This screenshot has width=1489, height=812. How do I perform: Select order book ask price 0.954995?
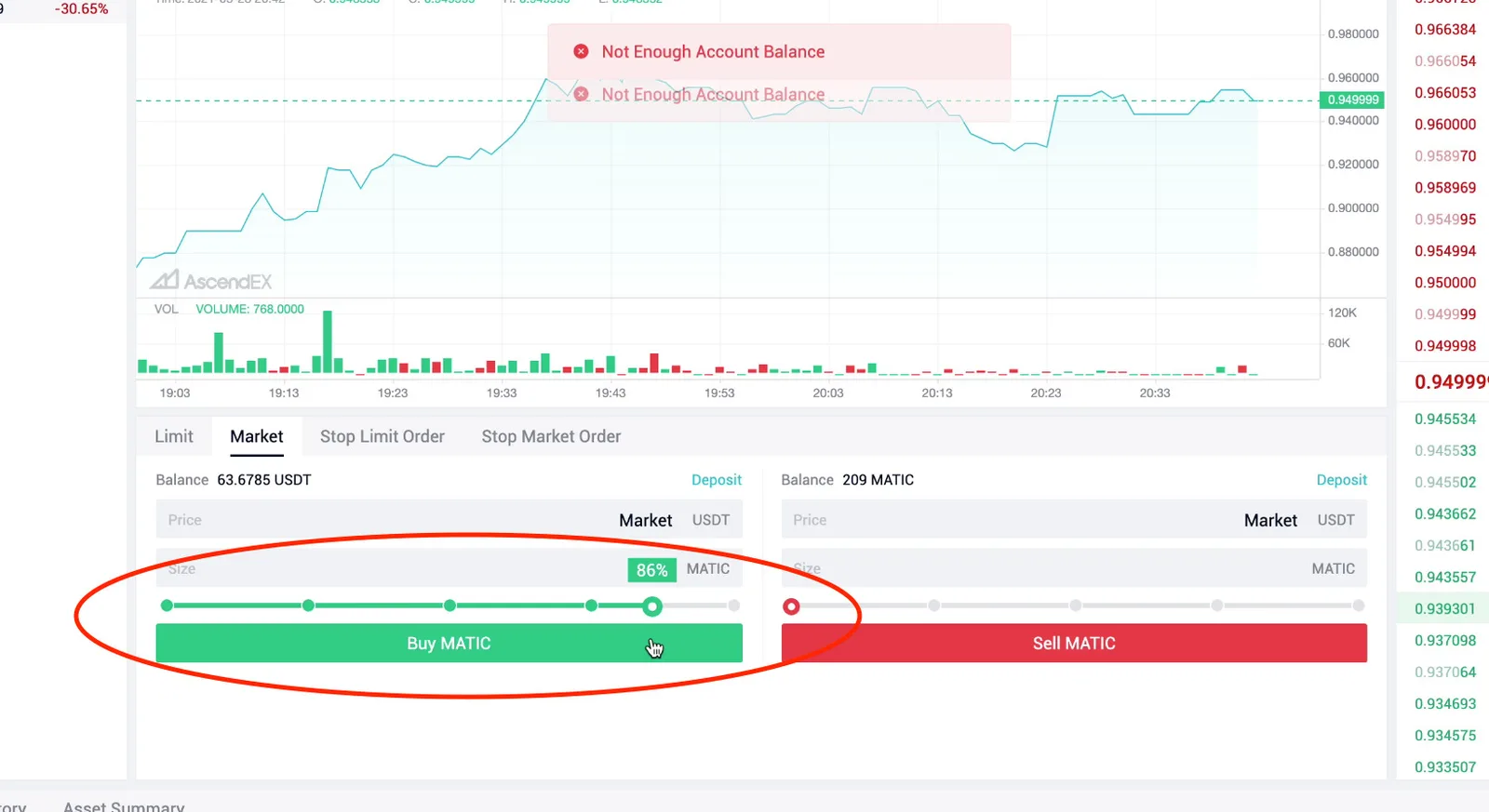1445,220
